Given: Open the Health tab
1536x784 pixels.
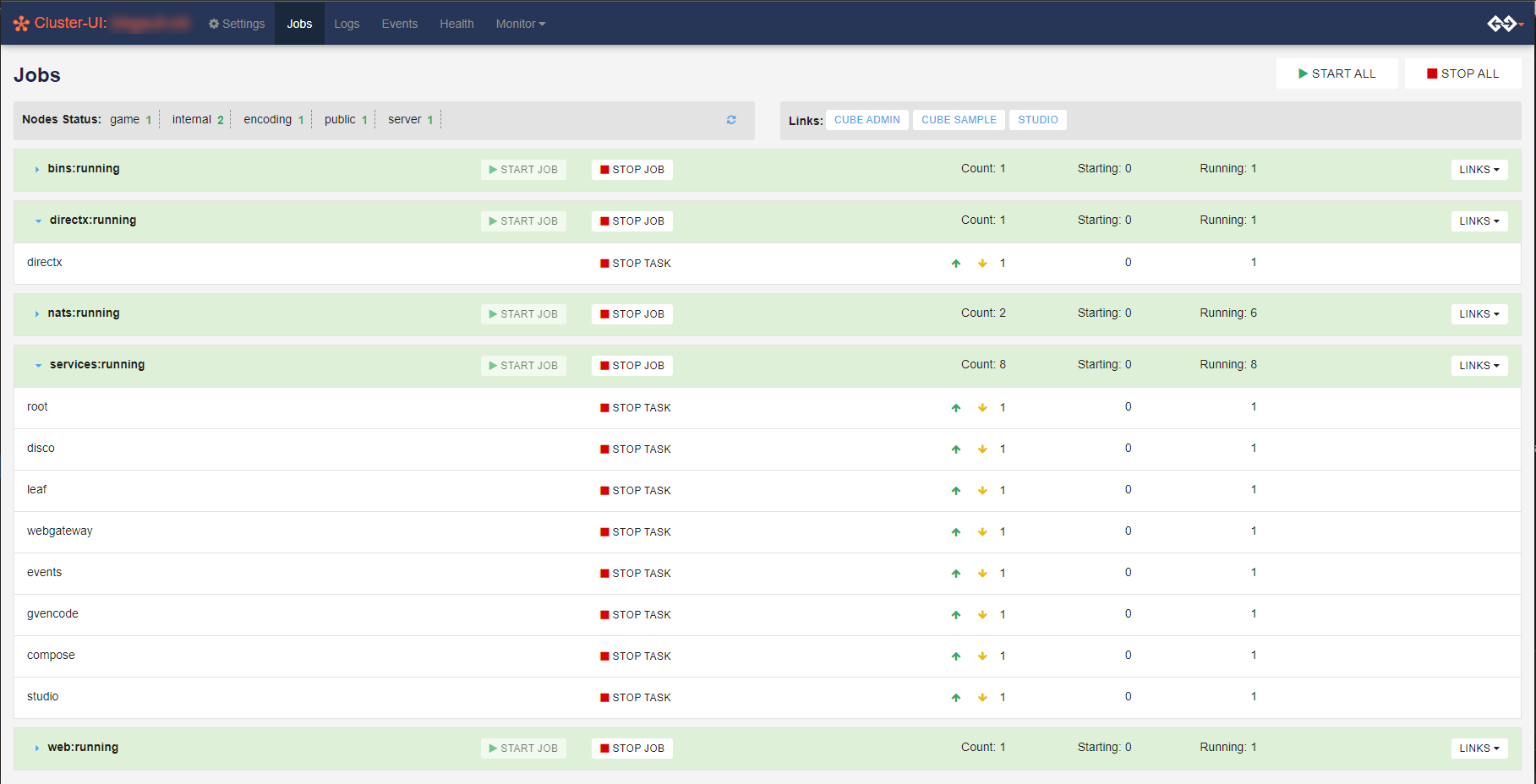Looking at the screenshot, I should coord(456,24).
